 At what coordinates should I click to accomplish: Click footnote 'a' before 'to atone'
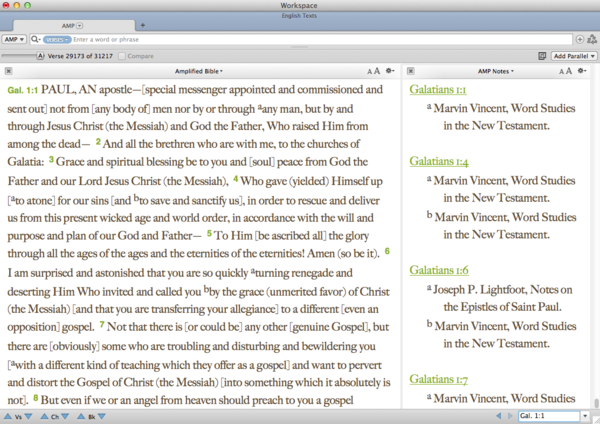pos(13,199)
